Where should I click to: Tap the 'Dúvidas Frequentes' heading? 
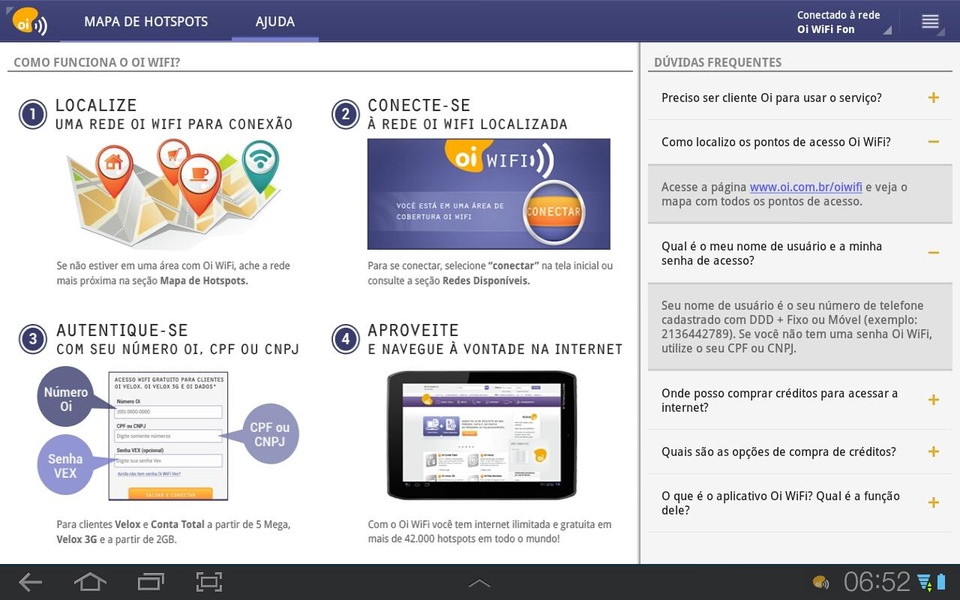click(x=718, y=62)
